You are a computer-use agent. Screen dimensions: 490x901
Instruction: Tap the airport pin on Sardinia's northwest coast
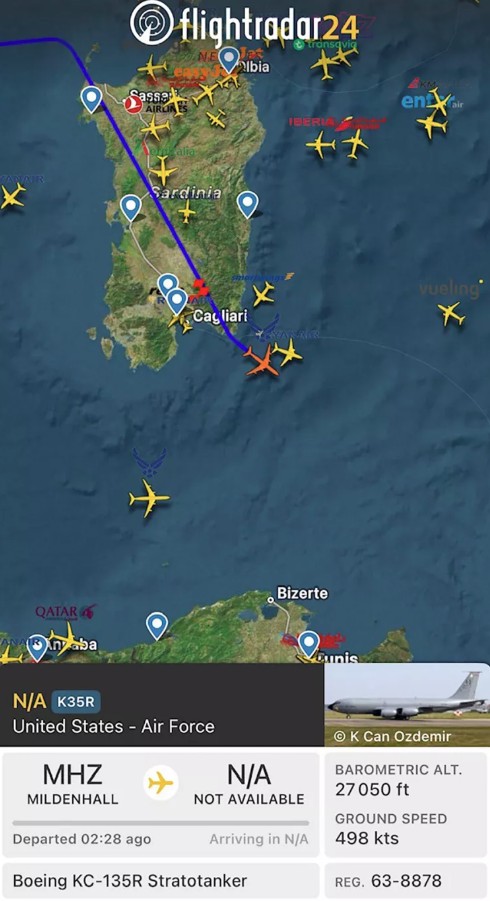91,99
